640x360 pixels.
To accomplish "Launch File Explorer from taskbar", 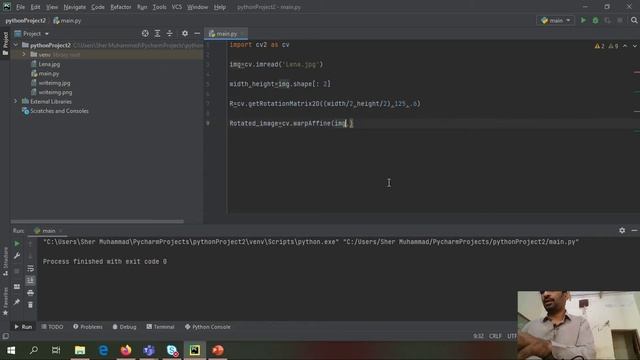I will pos(80,350).
